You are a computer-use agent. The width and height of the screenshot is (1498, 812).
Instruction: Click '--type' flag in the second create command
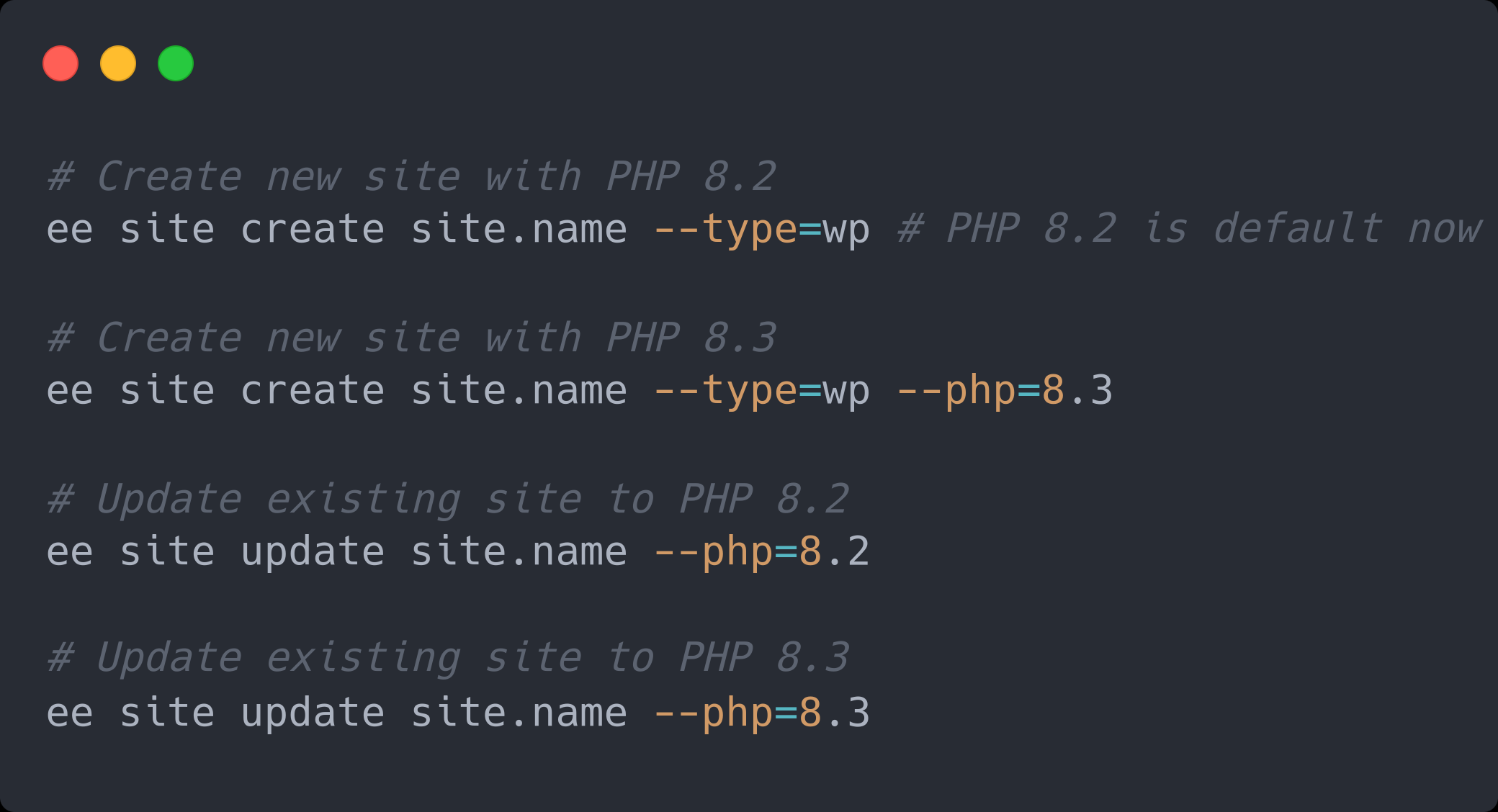coord(725,392)
